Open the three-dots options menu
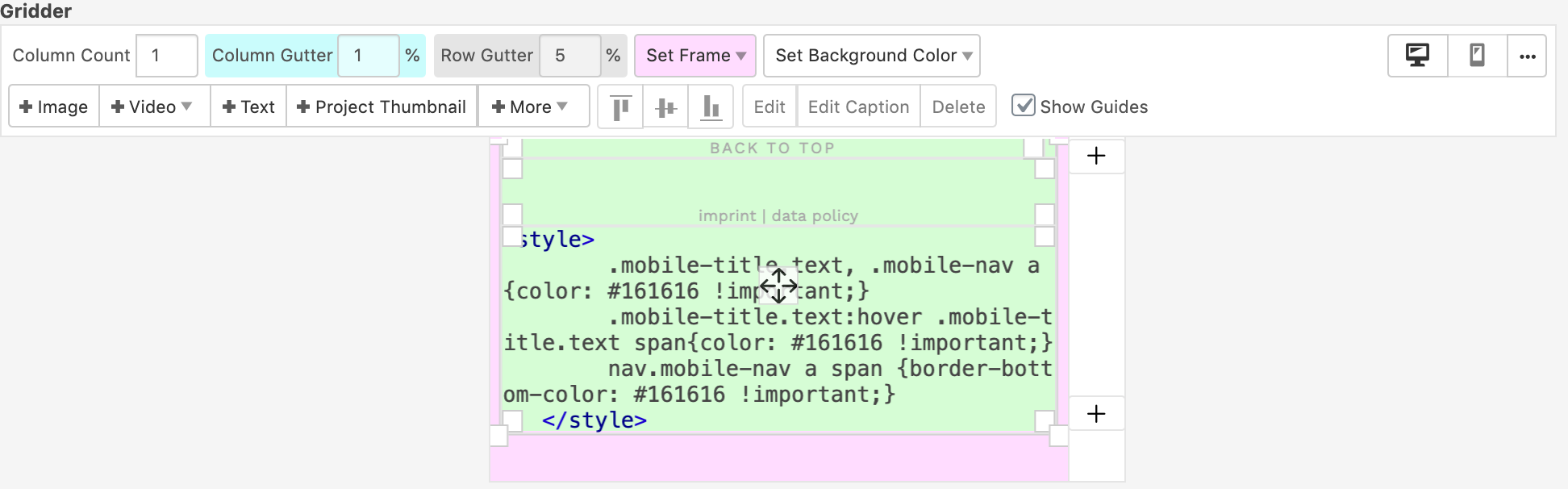Viewport: 1568px width, 489px height. click(x=1527, y=56)
